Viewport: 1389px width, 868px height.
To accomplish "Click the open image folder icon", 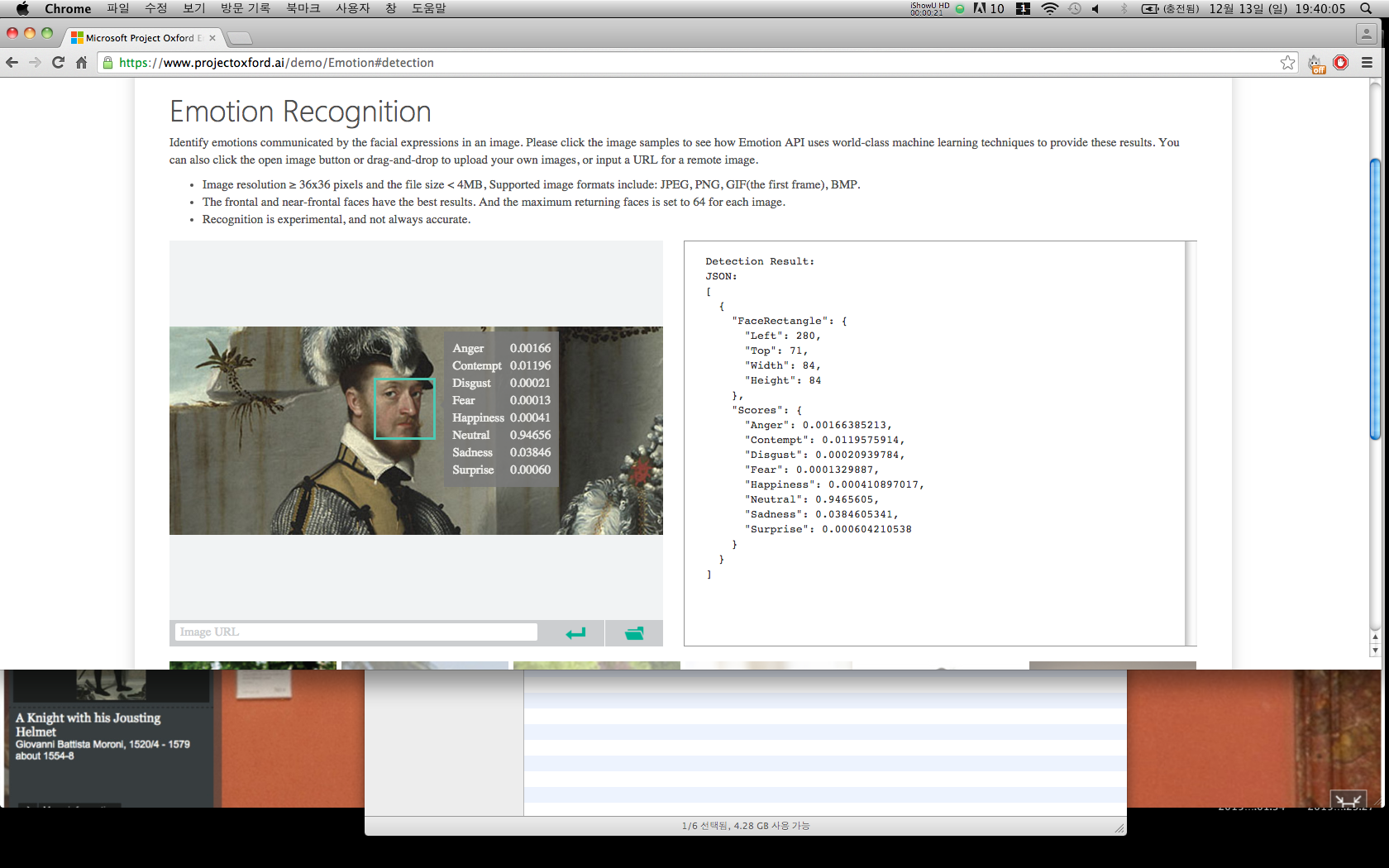I will point(634,633).
